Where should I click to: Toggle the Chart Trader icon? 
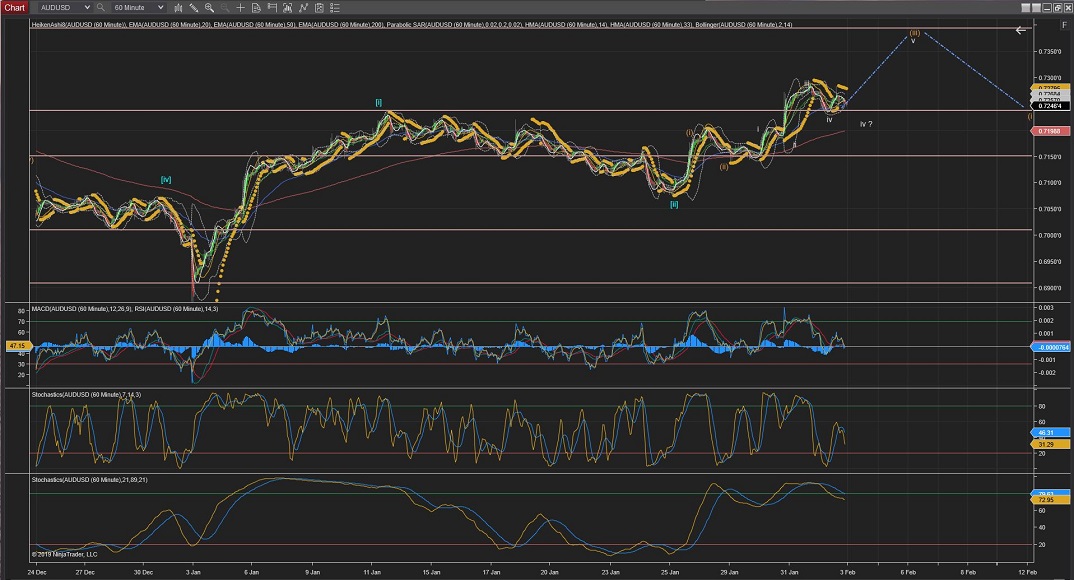[x=272, y=8]
